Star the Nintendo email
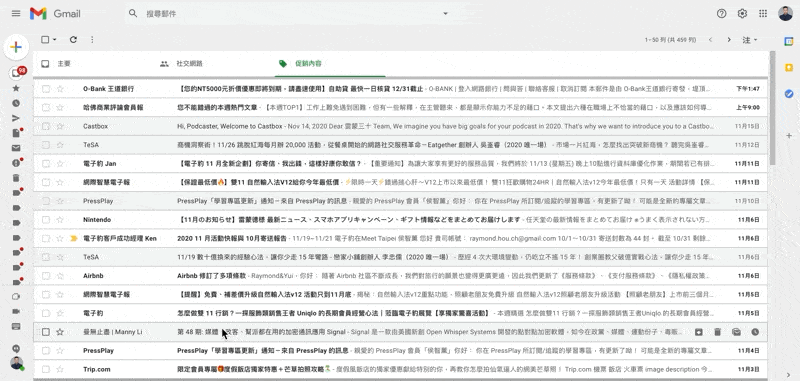 click(x=60, y=220)
